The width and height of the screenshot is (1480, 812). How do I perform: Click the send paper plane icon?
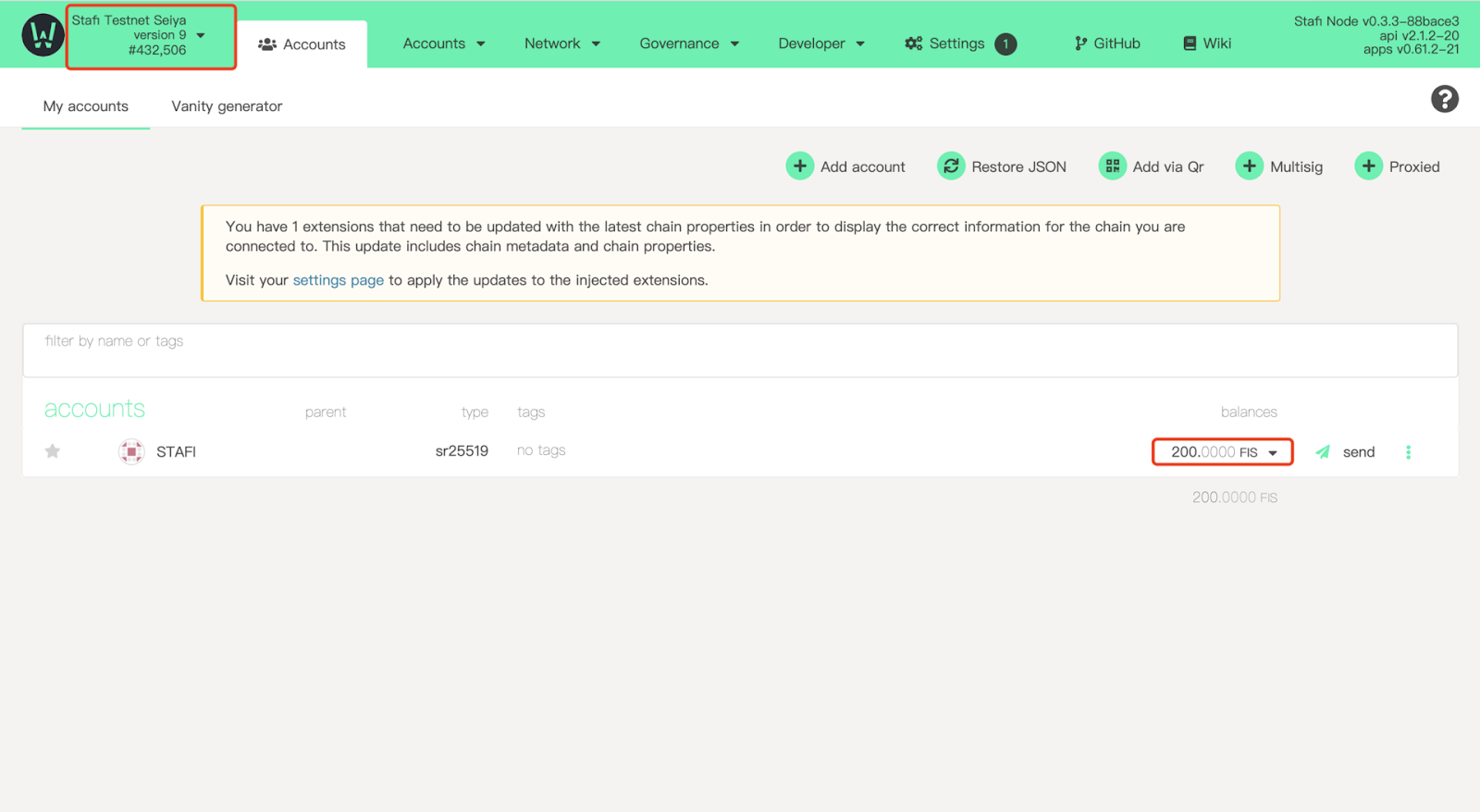tap(1324, 452)
